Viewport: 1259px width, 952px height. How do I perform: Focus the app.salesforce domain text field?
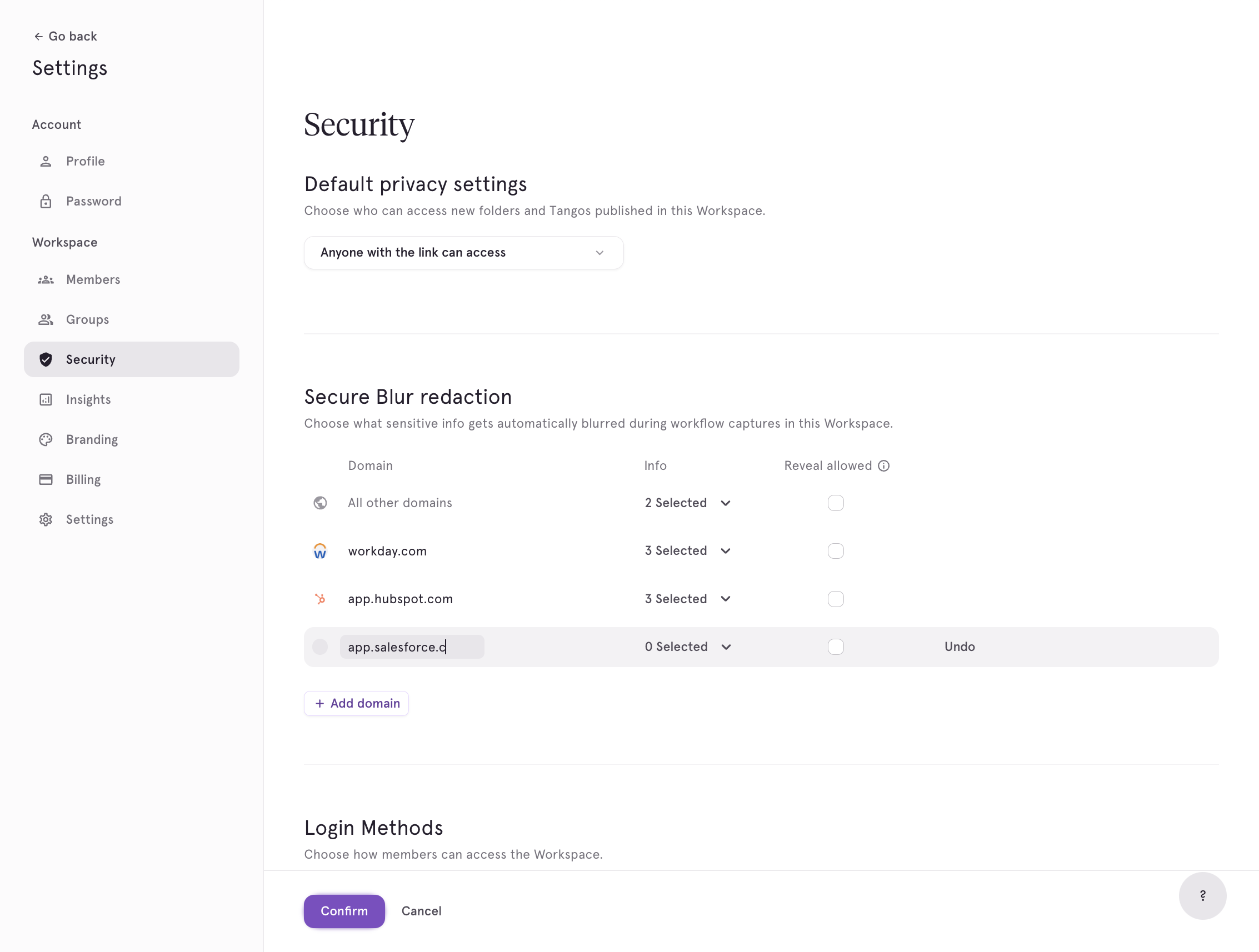point(412,647)
